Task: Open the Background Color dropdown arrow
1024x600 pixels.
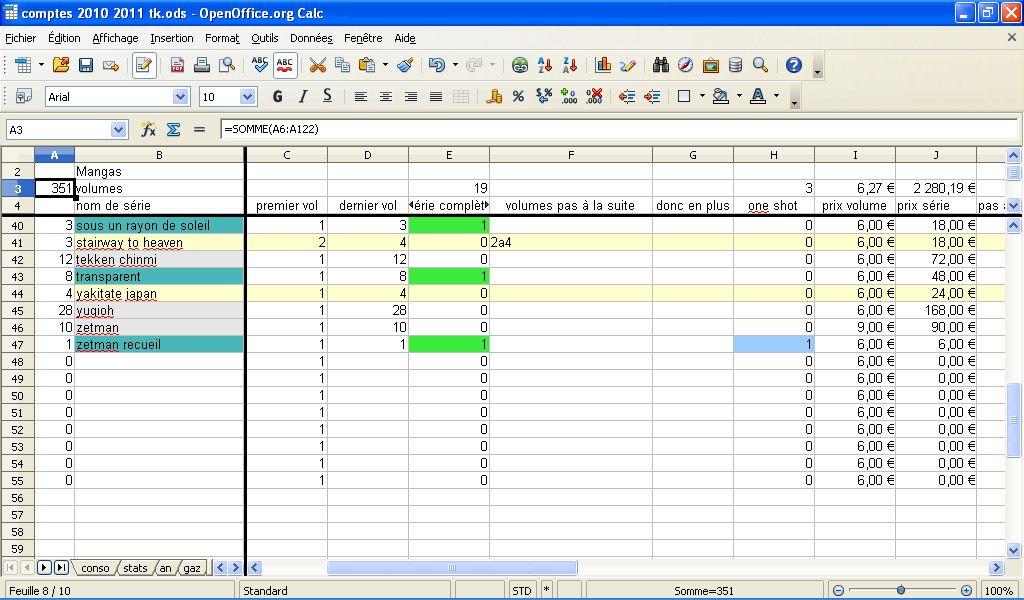Action: [x=739, y=97]
